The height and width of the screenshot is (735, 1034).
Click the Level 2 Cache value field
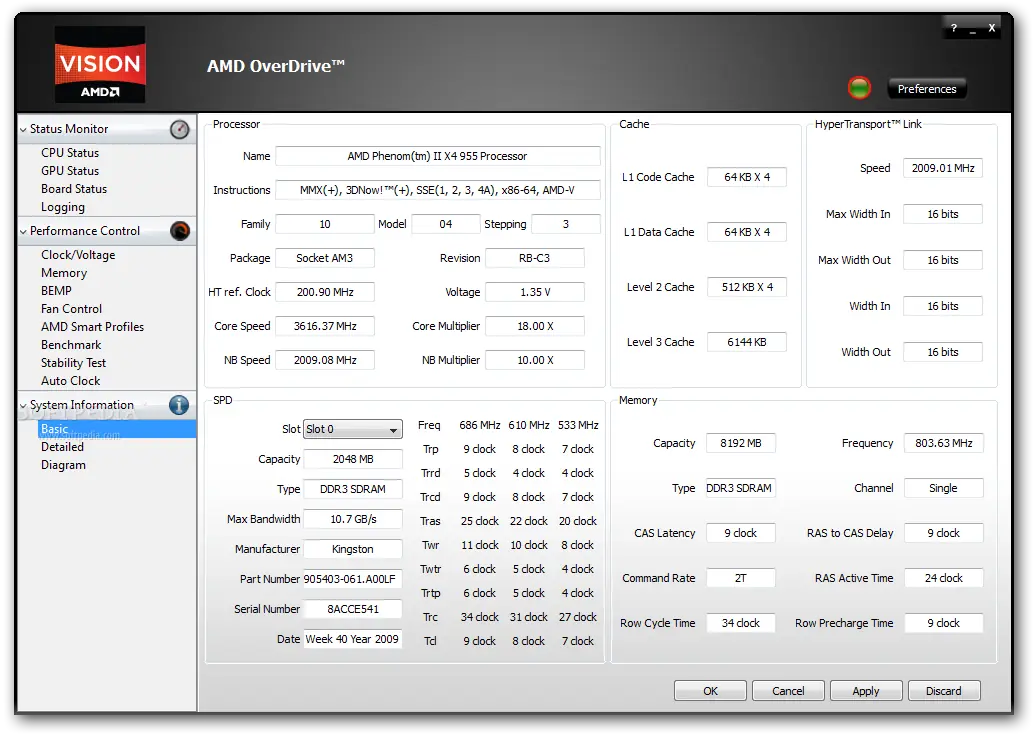[x=746, y=287]
